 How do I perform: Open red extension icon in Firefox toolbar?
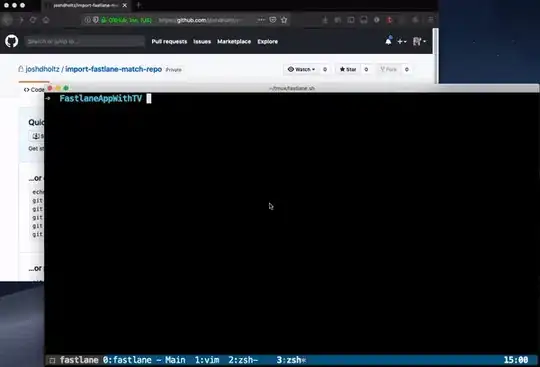coord(390,20)
